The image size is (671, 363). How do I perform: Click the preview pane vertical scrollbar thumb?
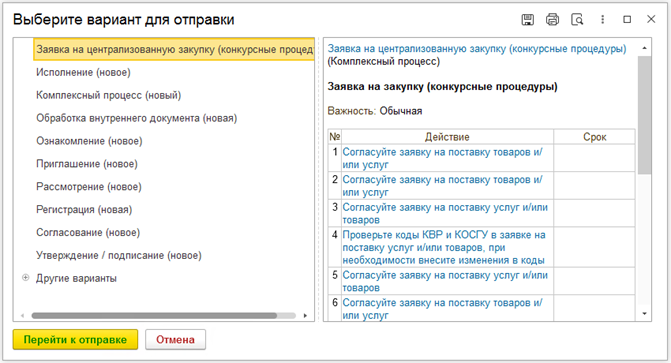point(644,115)
